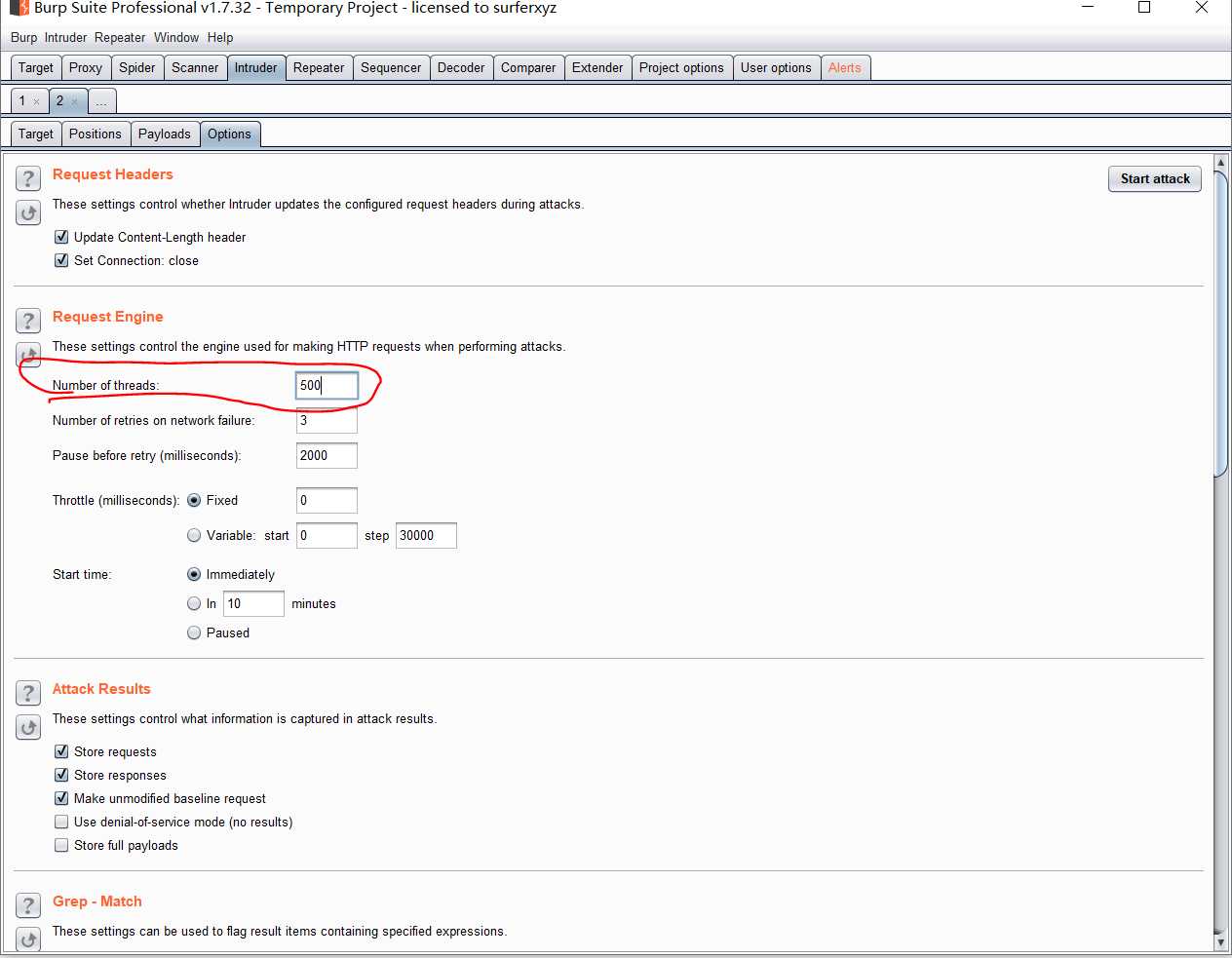Open help for Request Headers section

[x=28, y=177]
